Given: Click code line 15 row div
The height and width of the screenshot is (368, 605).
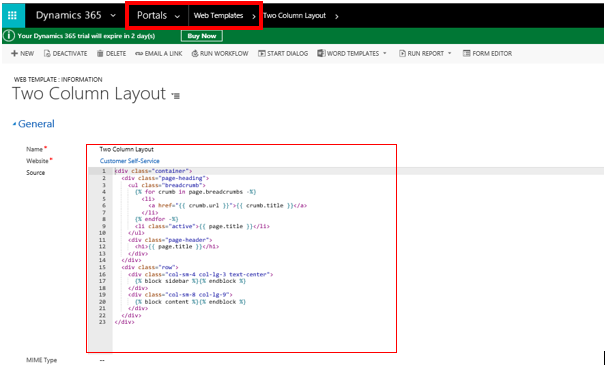Looking at the screenshot, I should click(150, 267).
